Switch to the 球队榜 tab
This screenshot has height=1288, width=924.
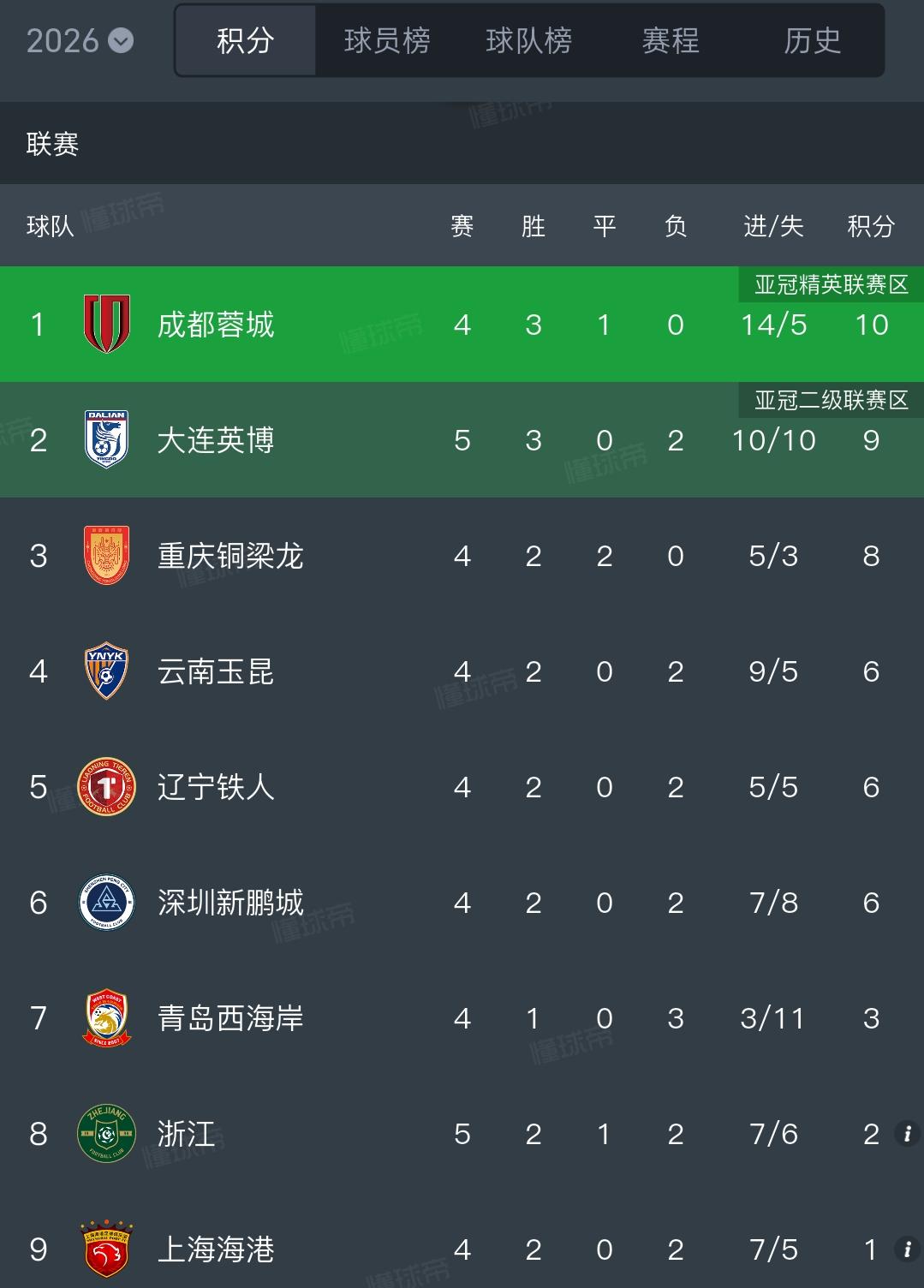(x=529, y=40)
